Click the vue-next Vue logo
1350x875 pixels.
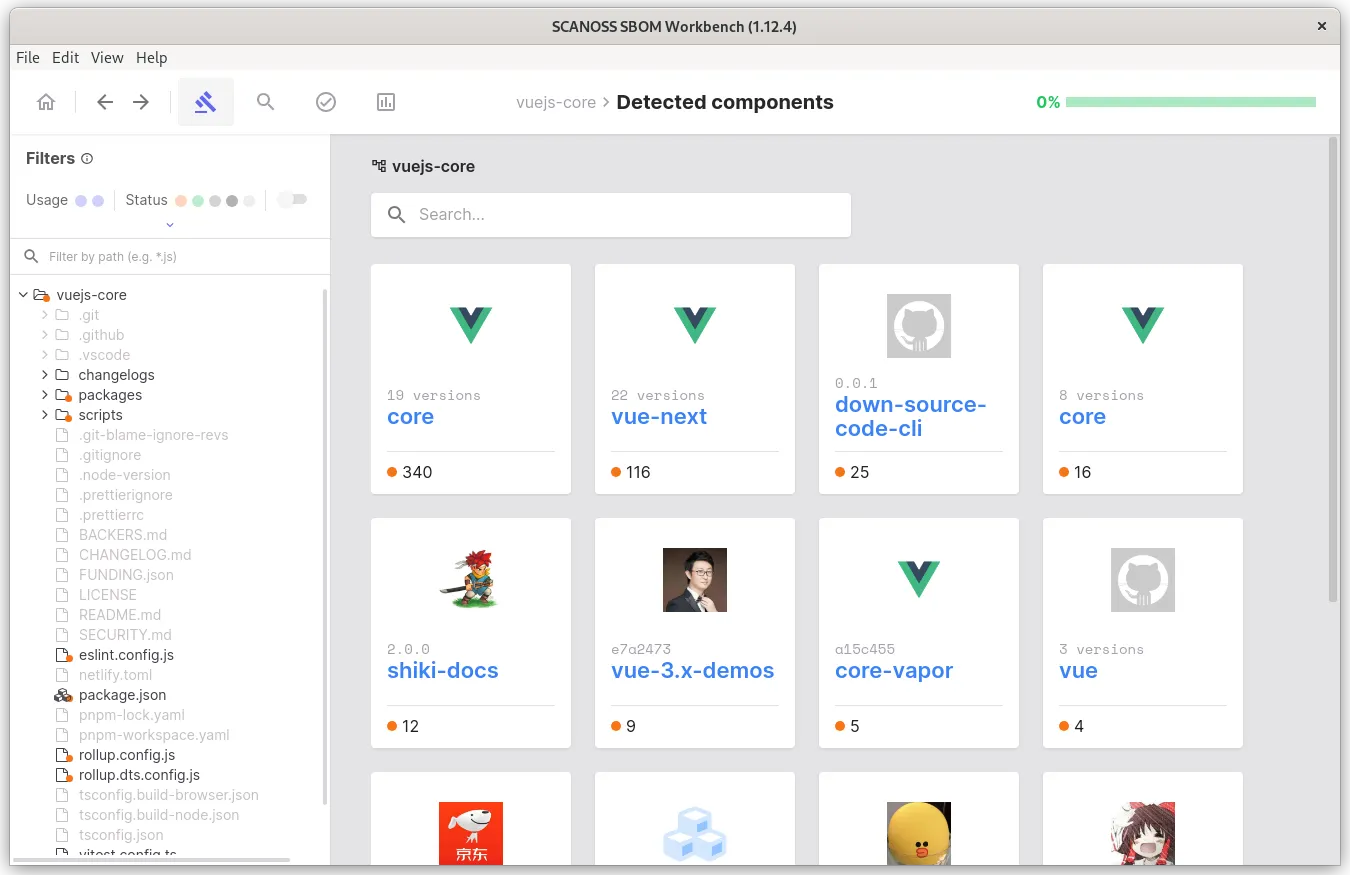695,325
